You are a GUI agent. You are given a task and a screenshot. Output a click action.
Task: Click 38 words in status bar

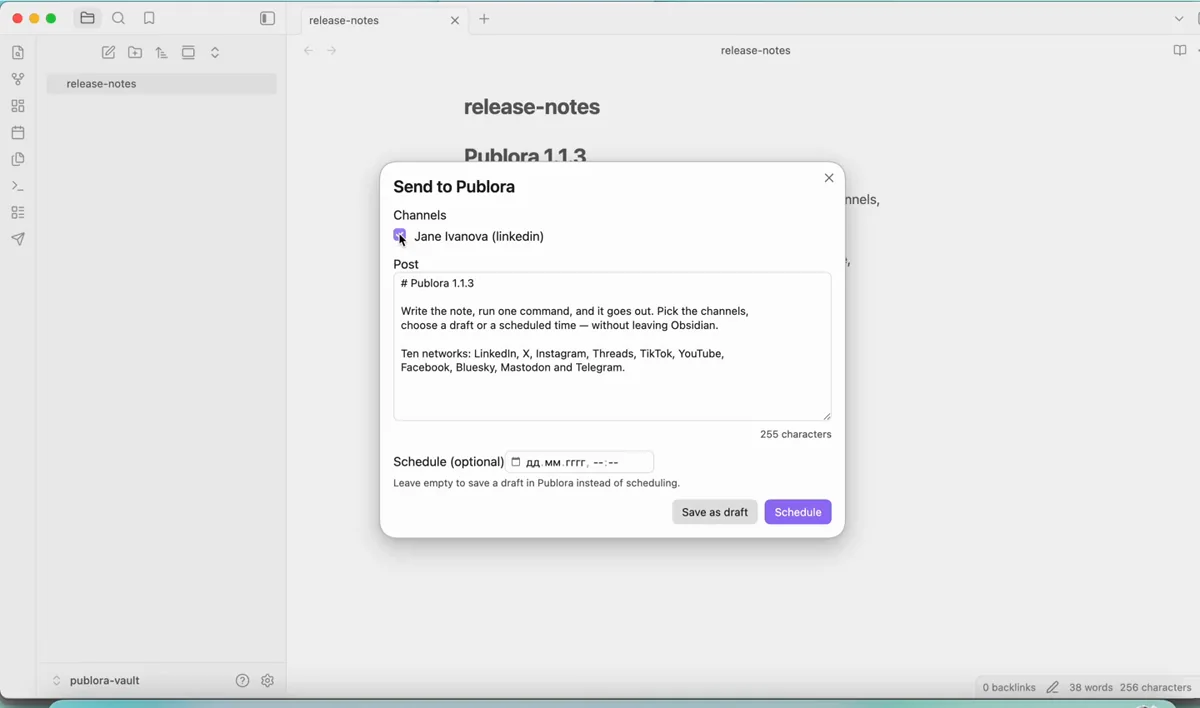[1091, 688]
